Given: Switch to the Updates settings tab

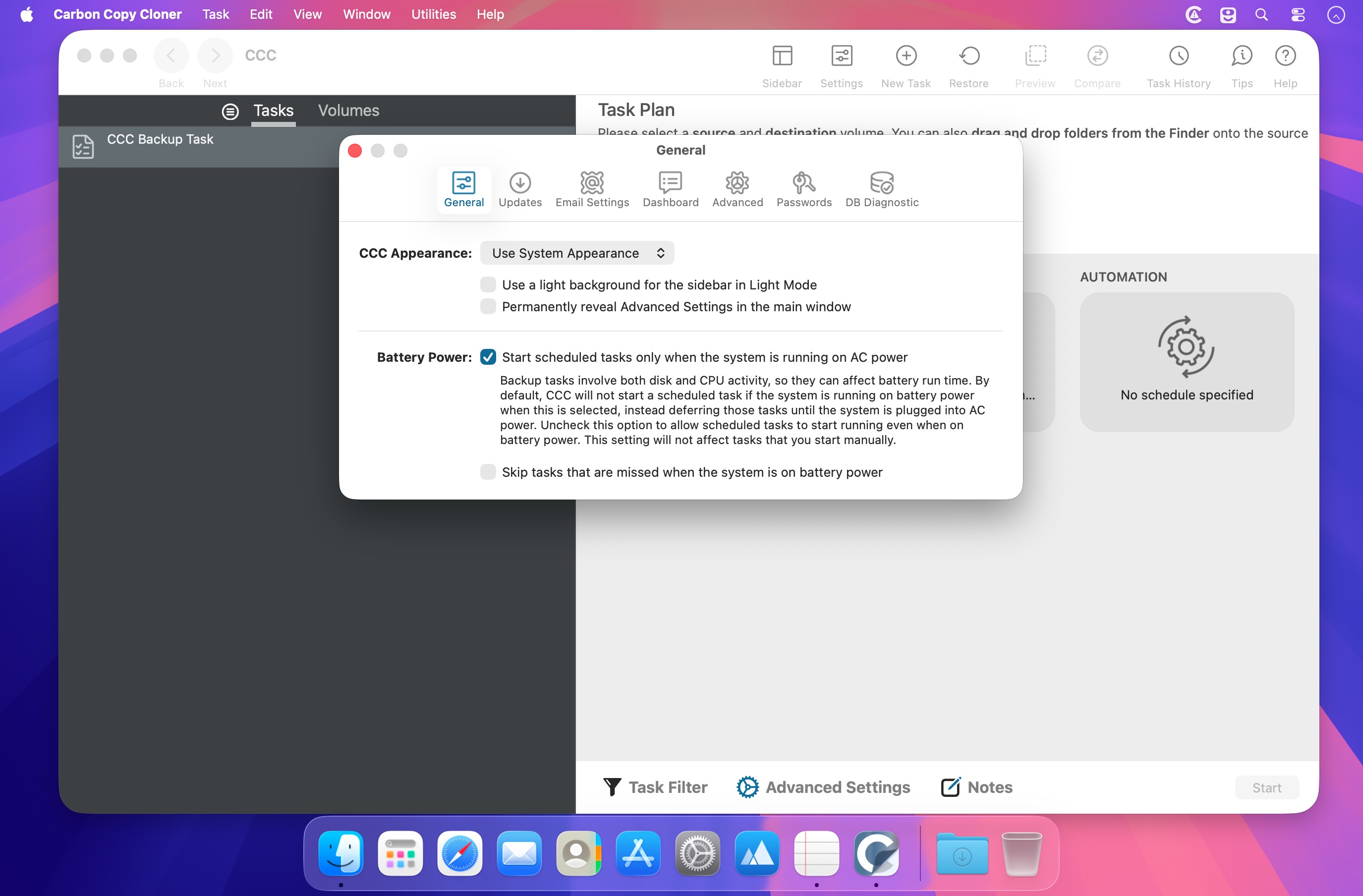Looking at the screenshot, I should tap(520, 190).
